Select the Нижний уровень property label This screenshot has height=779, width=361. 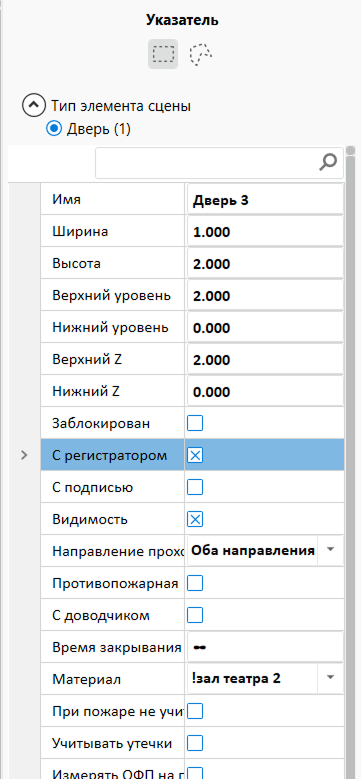[x=110, y=328]
